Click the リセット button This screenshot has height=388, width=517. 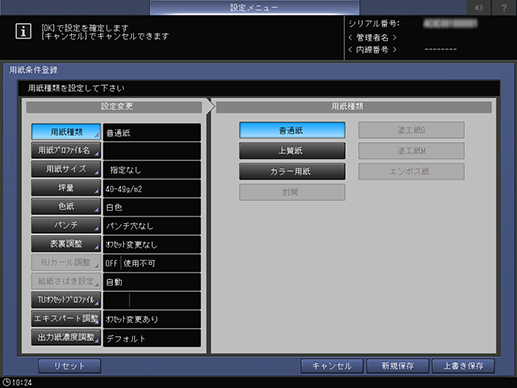pyautogui.click(x=69, y=366)
